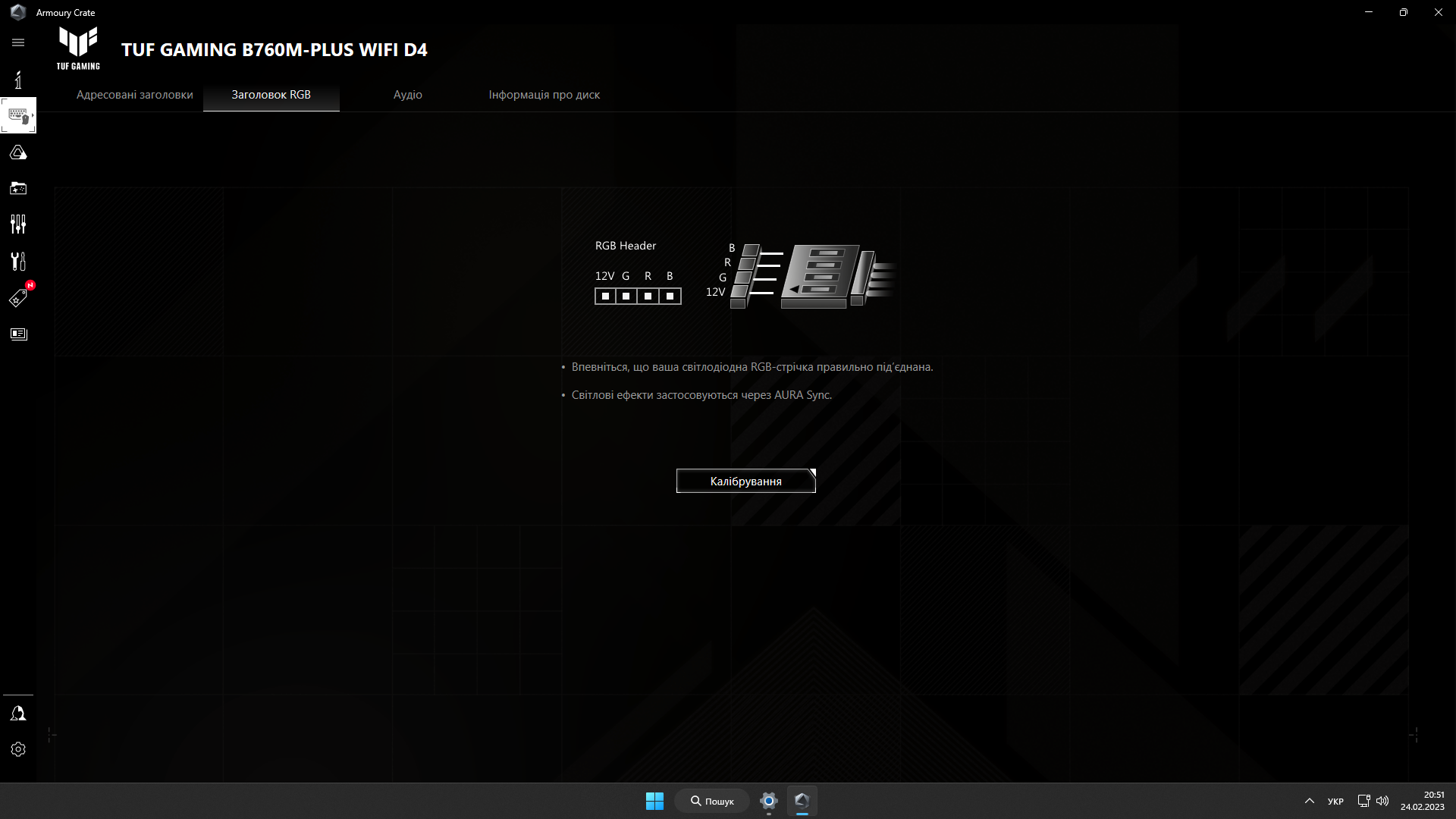Click the УКР language indicator
1456x819 pixels.
(x=1335, y=801)
